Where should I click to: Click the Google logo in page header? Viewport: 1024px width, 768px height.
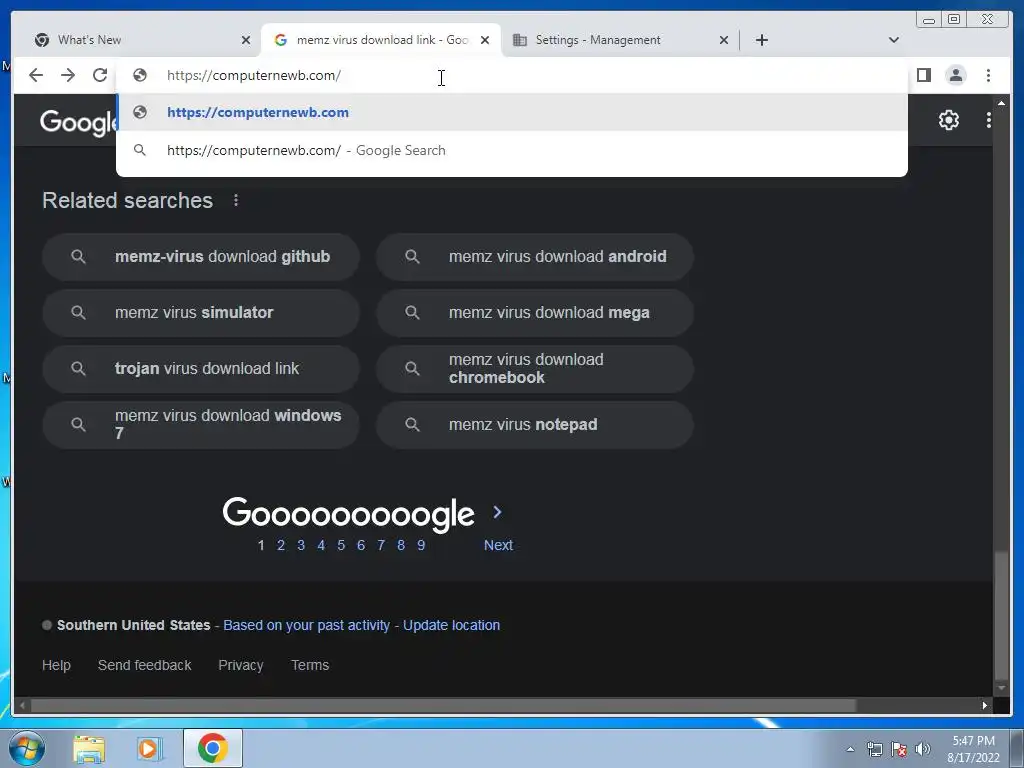pyautogui.click(x=77, y=122)
